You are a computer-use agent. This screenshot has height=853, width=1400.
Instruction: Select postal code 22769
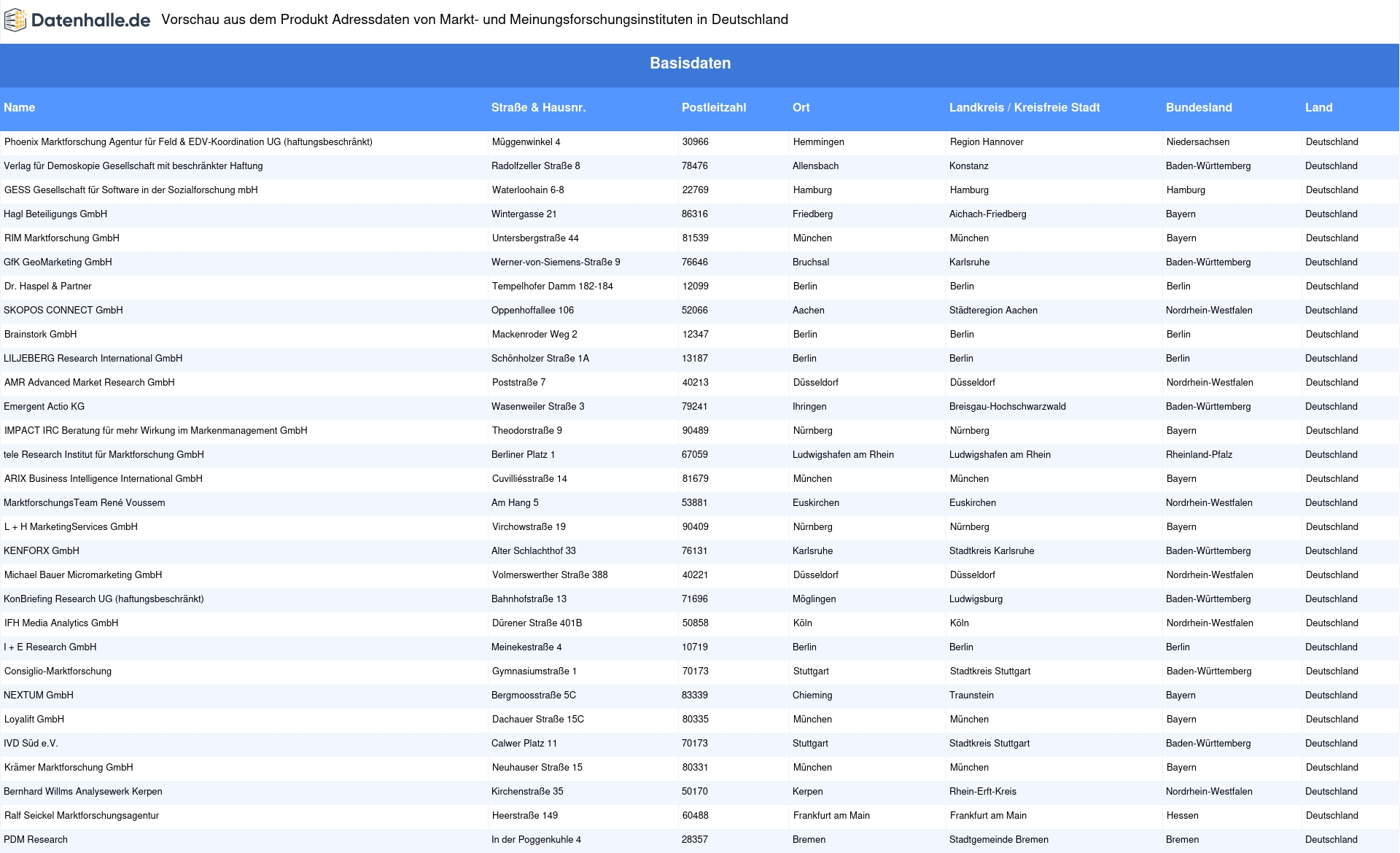pyautogui.click(x=696, y=190)
